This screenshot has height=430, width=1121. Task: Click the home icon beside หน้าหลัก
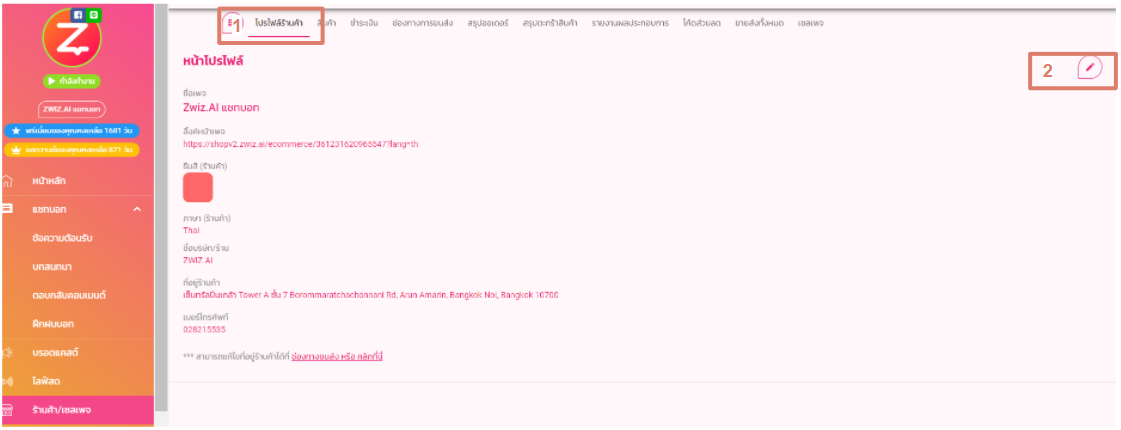point(8,181)
